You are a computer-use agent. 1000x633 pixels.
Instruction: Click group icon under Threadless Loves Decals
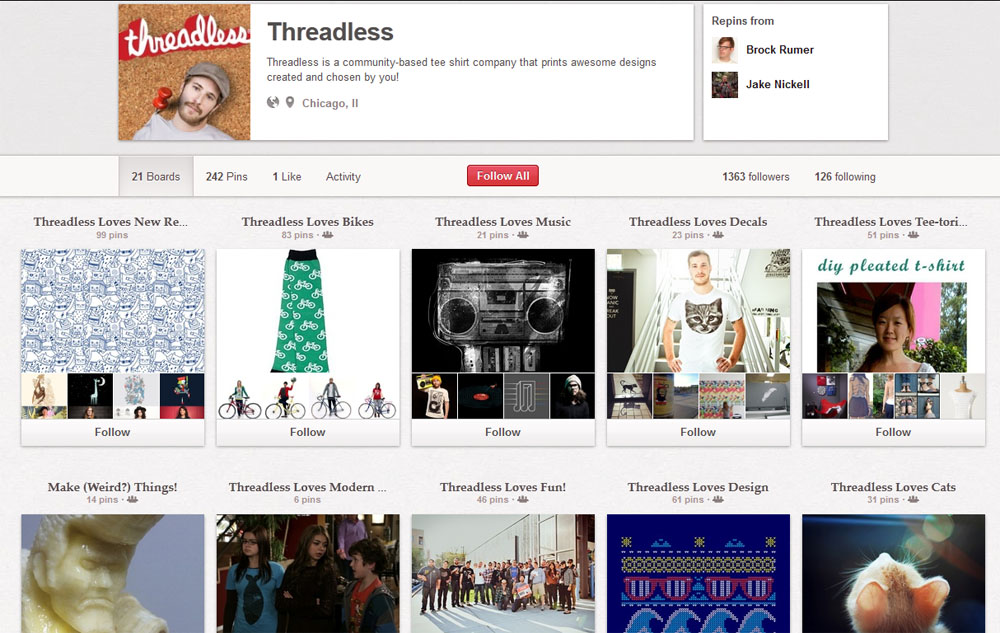pos(718,235)
